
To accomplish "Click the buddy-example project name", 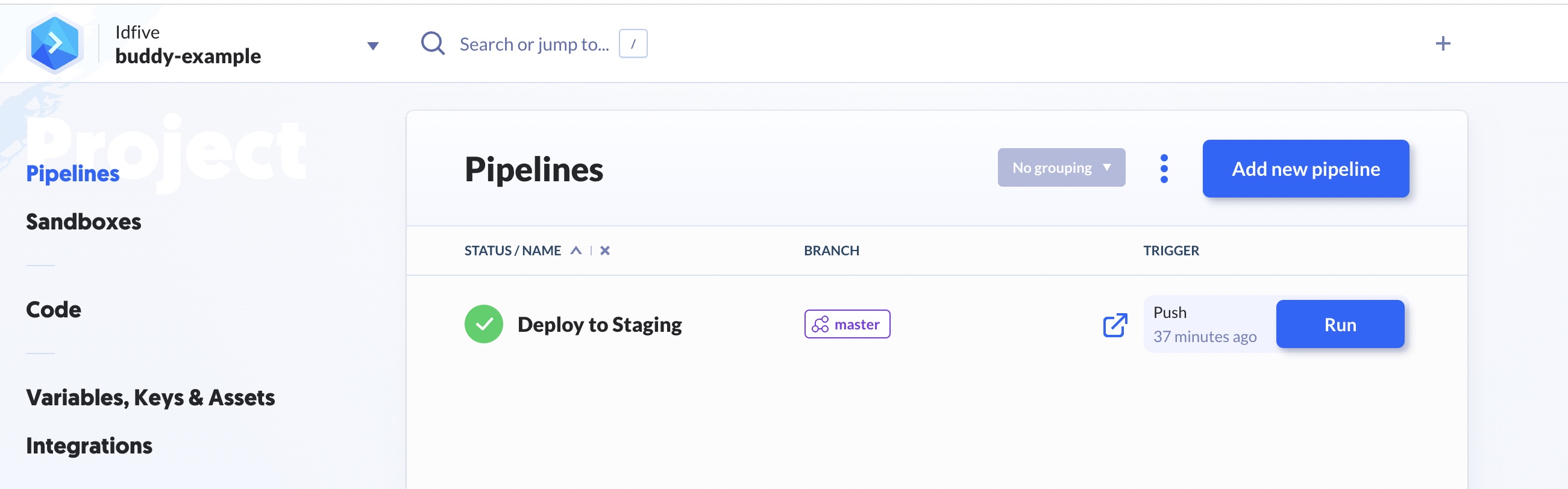I will point(188,56).
